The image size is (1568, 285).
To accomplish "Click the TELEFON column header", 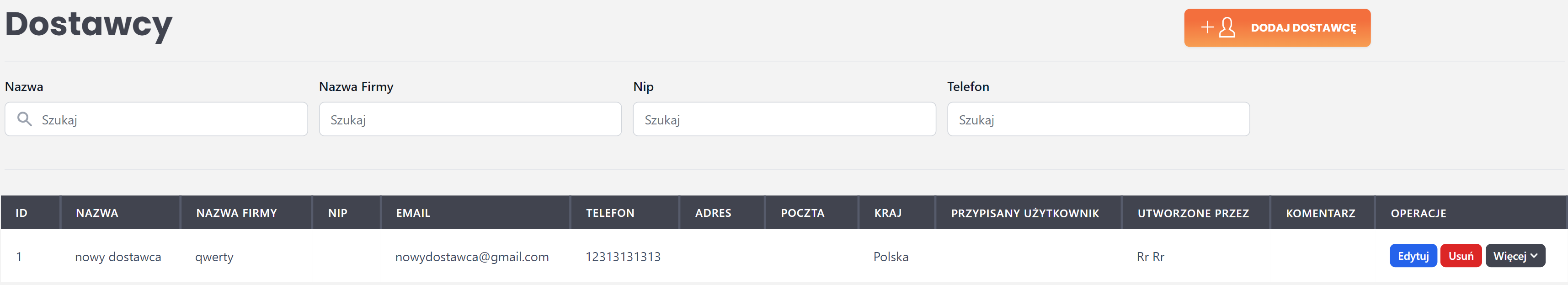I will (610, 213).
